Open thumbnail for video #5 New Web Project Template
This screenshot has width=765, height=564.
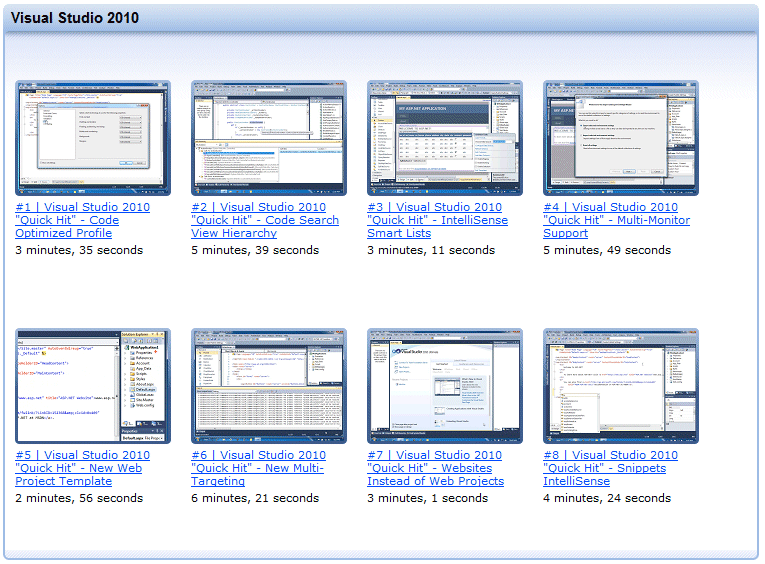[93, 386]
